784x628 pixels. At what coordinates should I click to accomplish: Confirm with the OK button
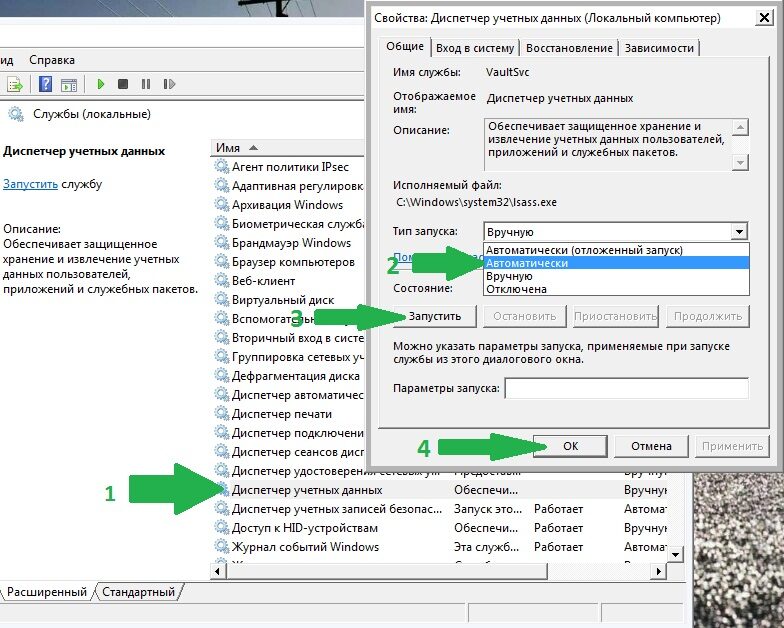coord(570,446)
